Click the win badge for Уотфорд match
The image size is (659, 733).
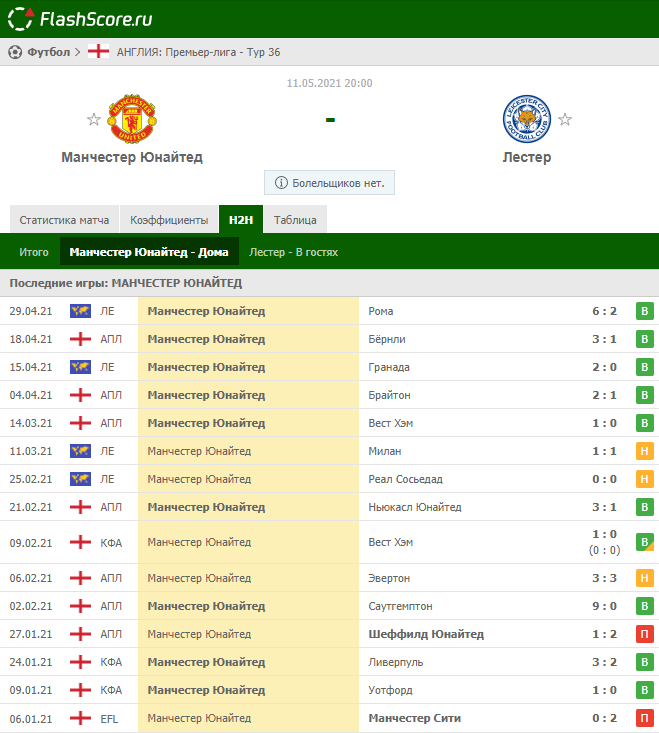(x=645, y=690)
